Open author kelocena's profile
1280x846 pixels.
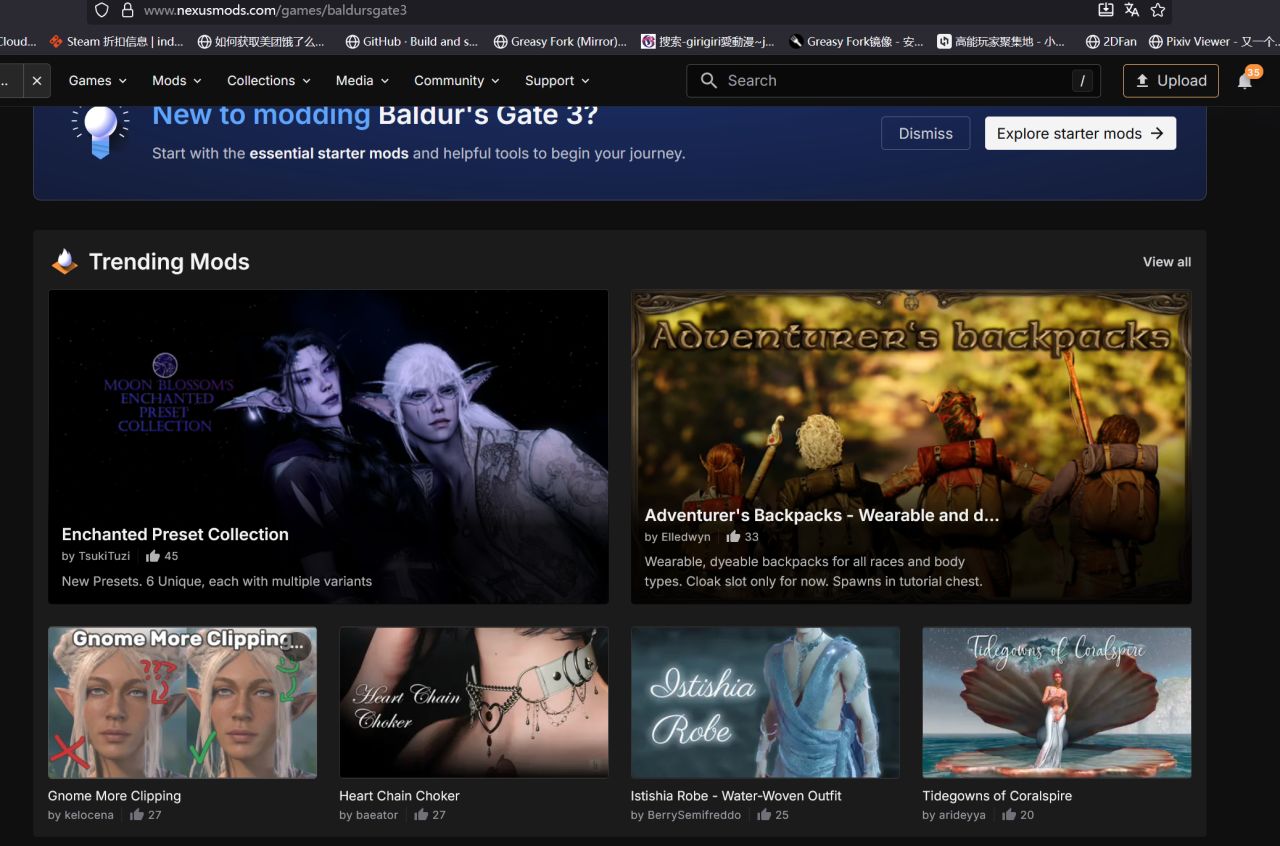coord(90,815)
